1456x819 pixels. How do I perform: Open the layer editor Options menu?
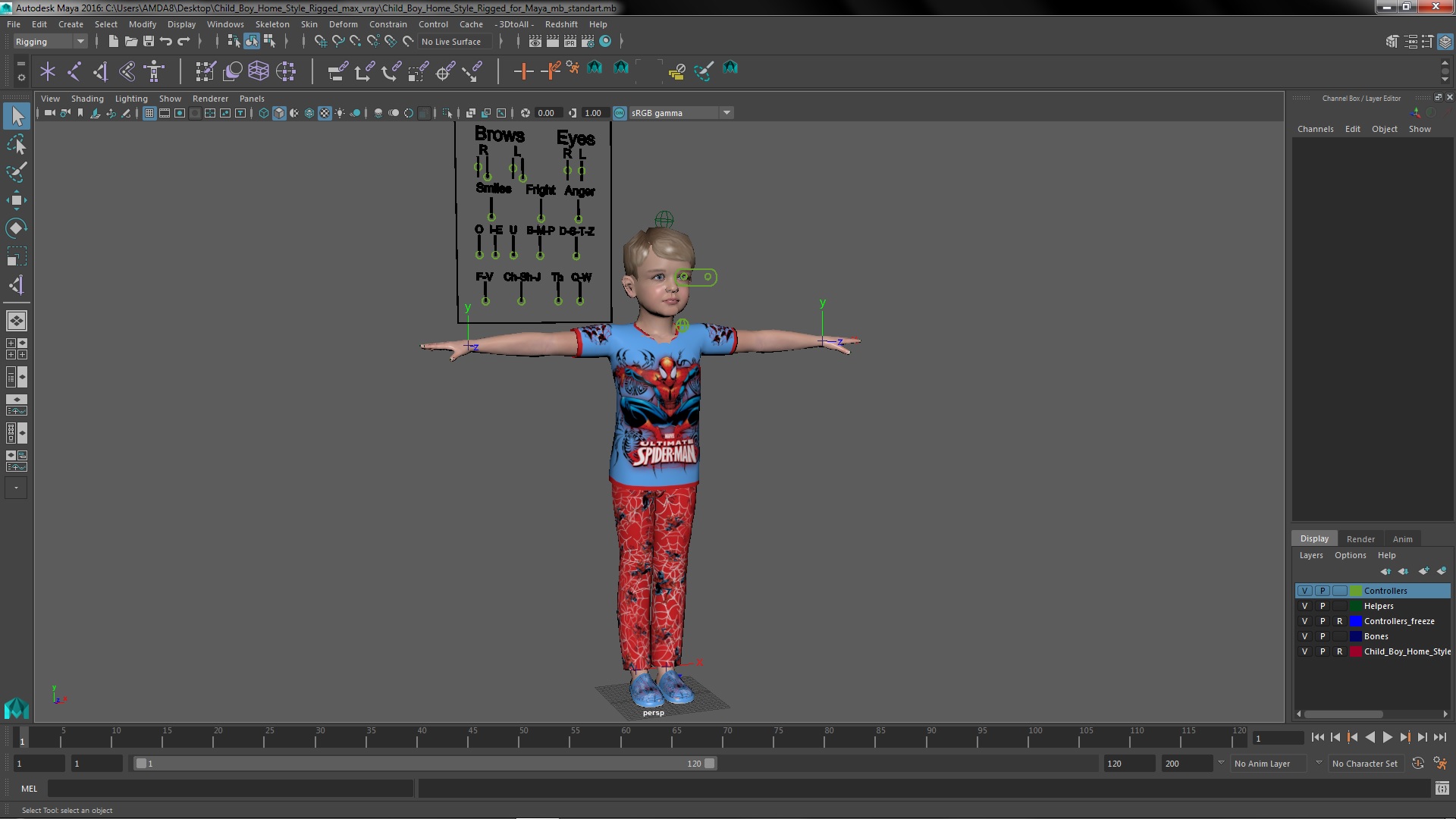tap(1350, 555)
